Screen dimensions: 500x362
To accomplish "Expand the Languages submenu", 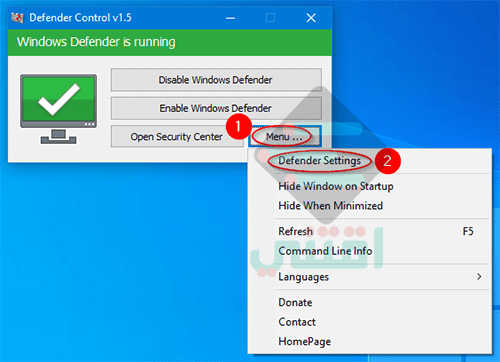I will [x=370, y=277].
